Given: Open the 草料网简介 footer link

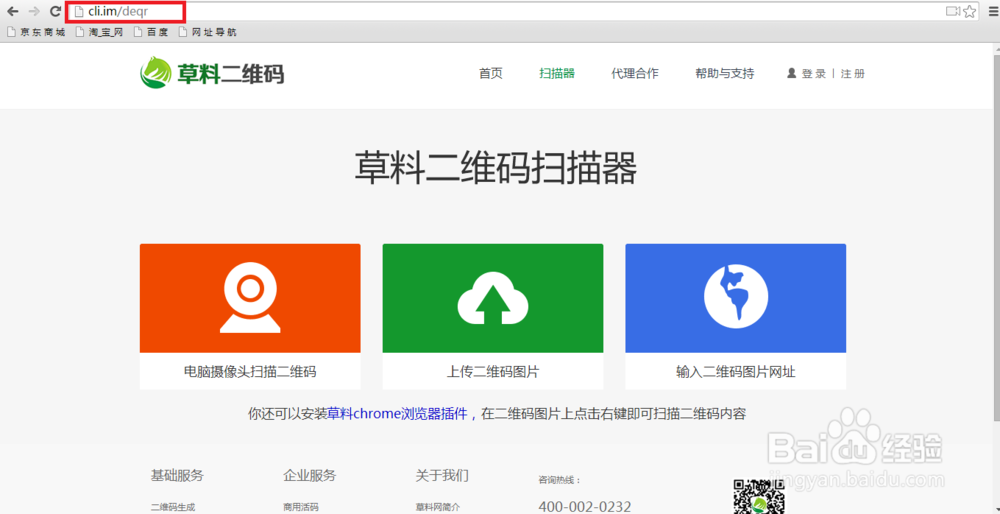Looking at the screenshot, I should 438,508.
